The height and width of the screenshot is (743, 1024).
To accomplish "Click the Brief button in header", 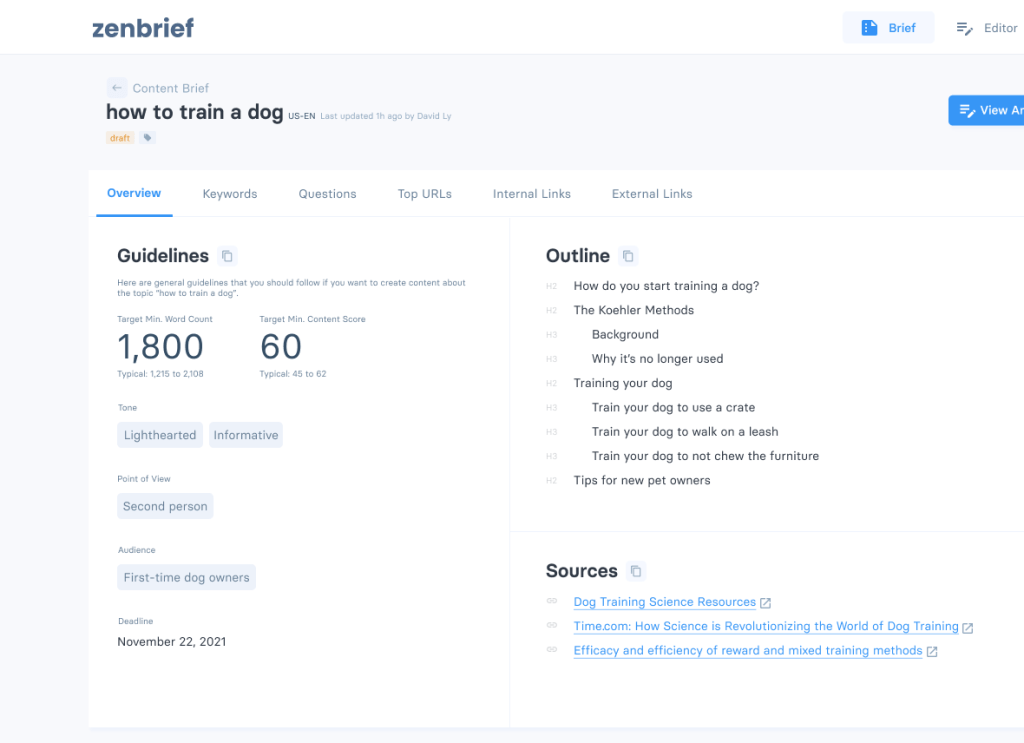I will click(x=889, y=28).
